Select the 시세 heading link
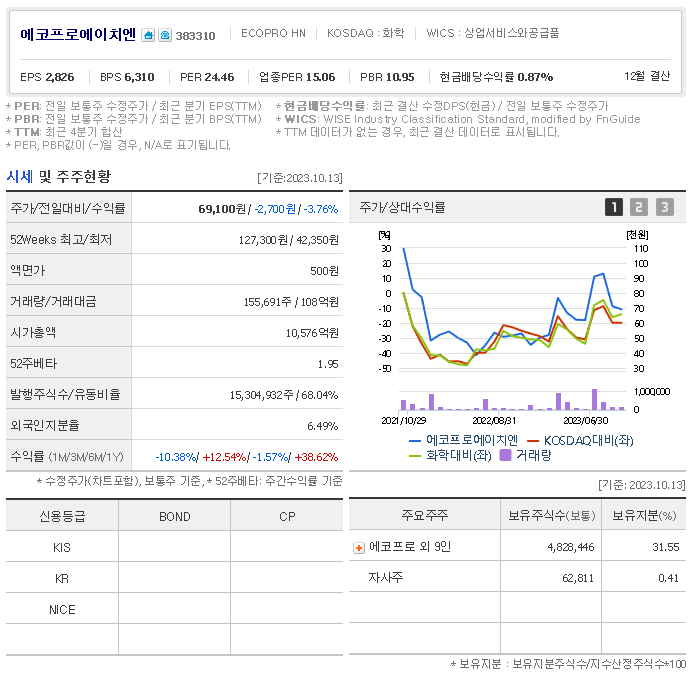The height and width of the screenshot is (680, 695). point(20,176)
